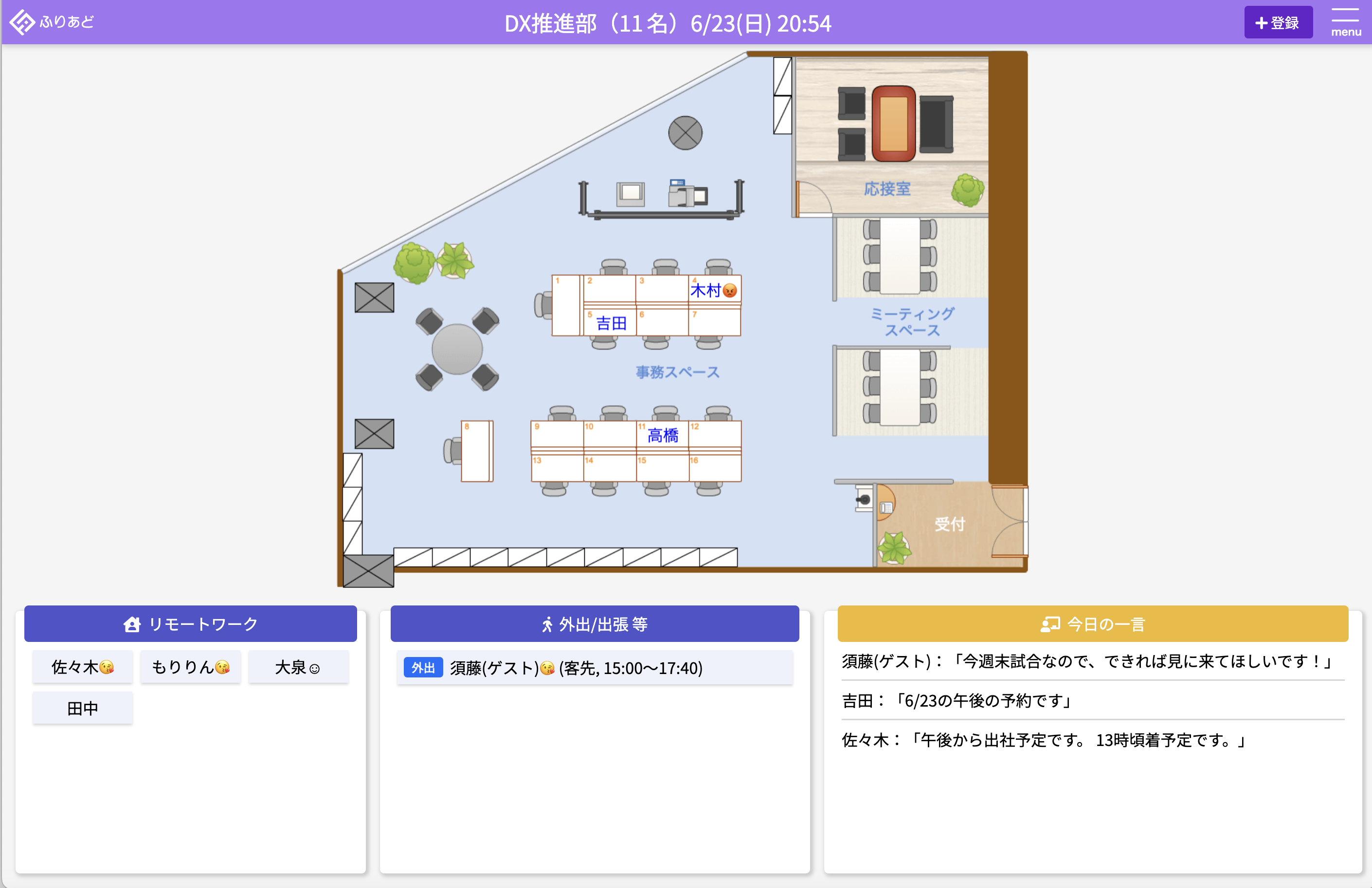Click the リモートワーク panel header
This screenshot has height=888, width=1372.
(x=190, y=623)
